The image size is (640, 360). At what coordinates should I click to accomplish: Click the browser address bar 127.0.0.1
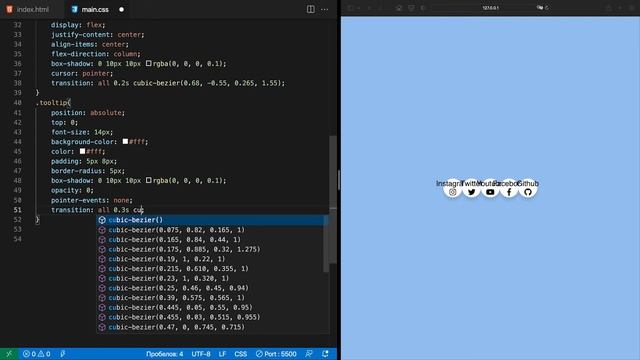pos(490,8)
